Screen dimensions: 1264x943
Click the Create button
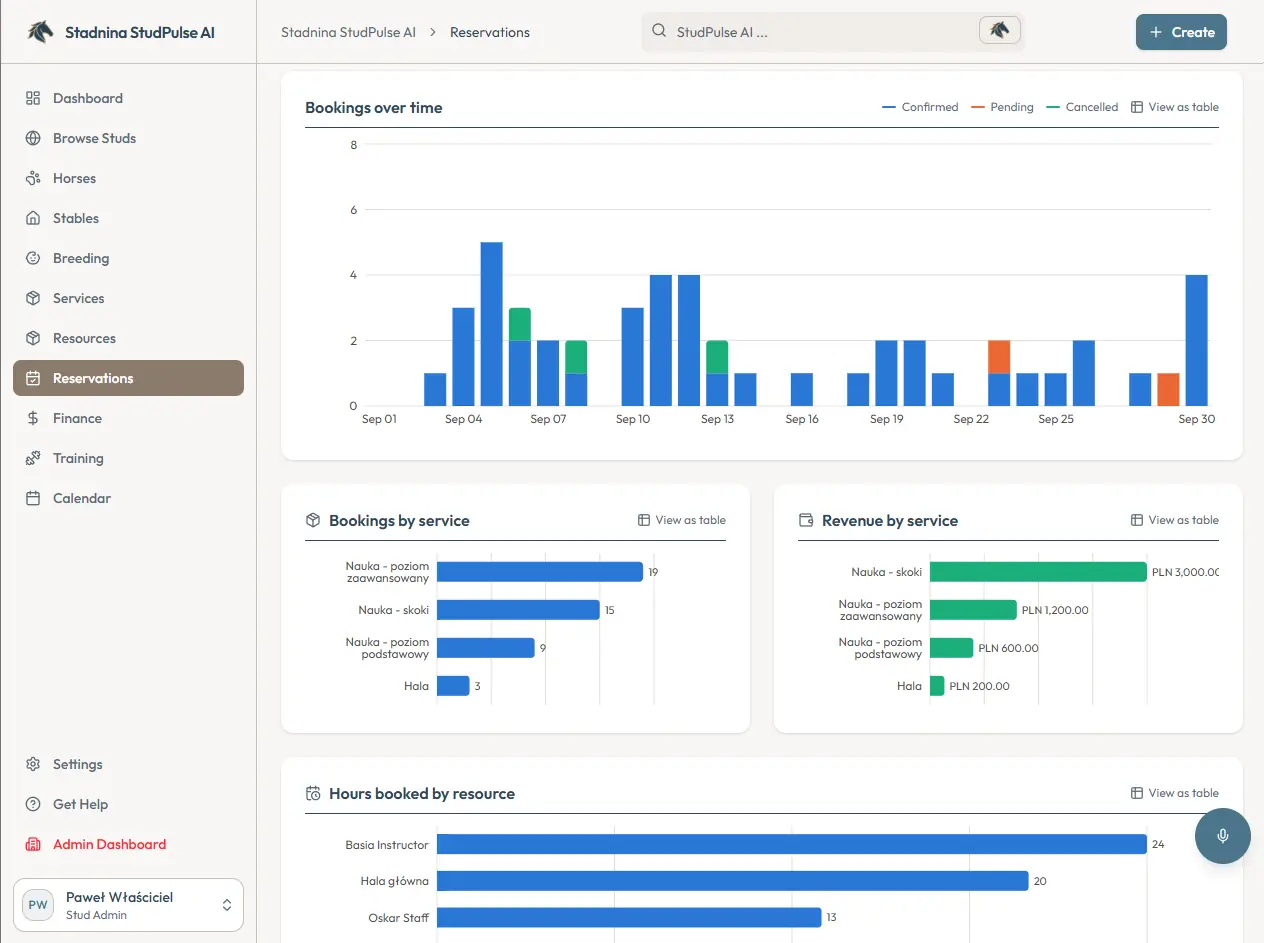click(x=1181, y=32)
